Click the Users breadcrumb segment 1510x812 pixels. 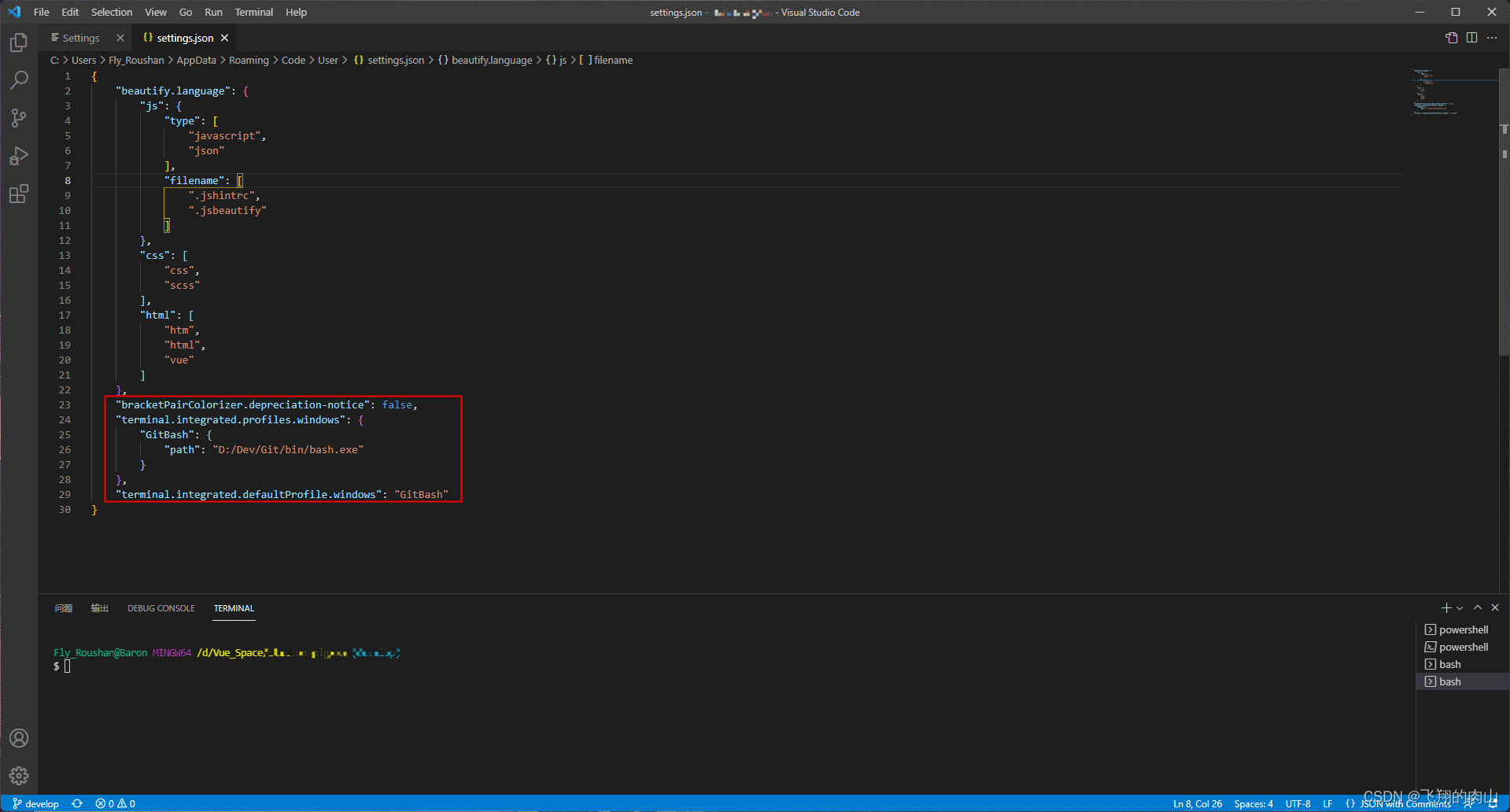84,61
